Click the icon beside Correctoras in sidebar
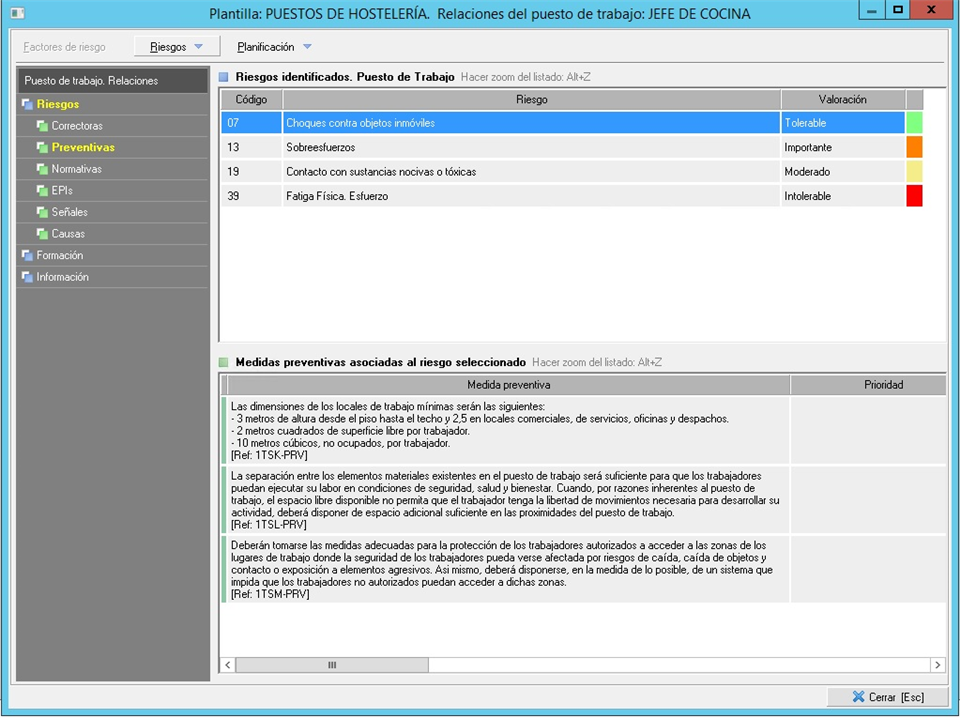 pos(42,126)
